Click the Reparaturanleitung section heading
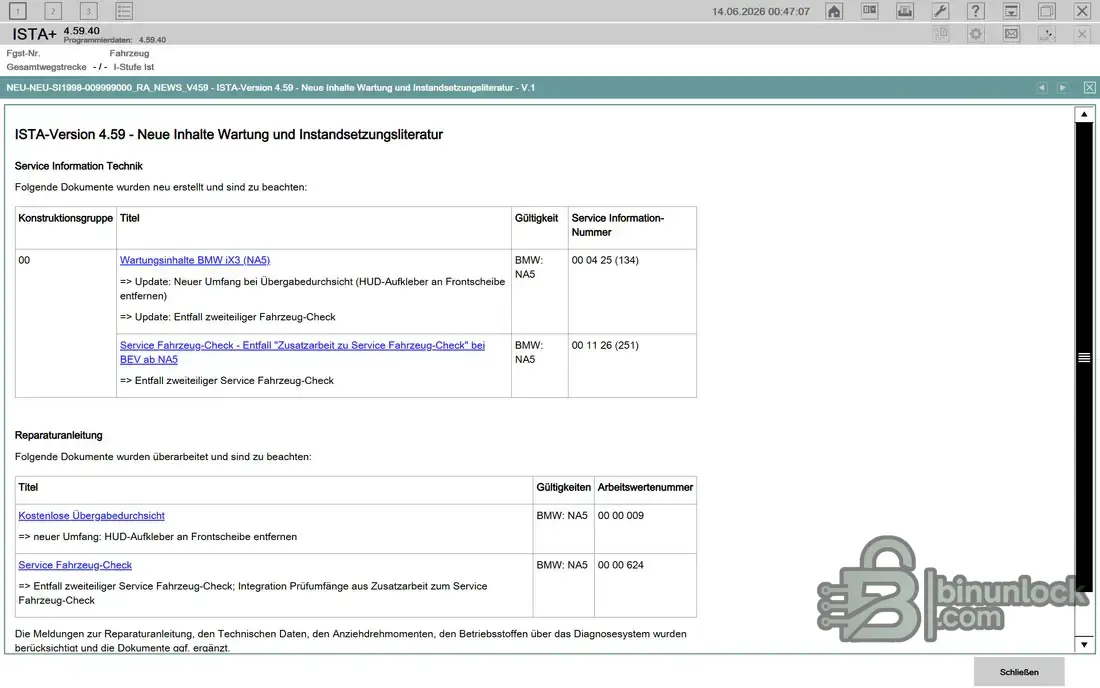The image size is (1100, 688). point(58,436)
